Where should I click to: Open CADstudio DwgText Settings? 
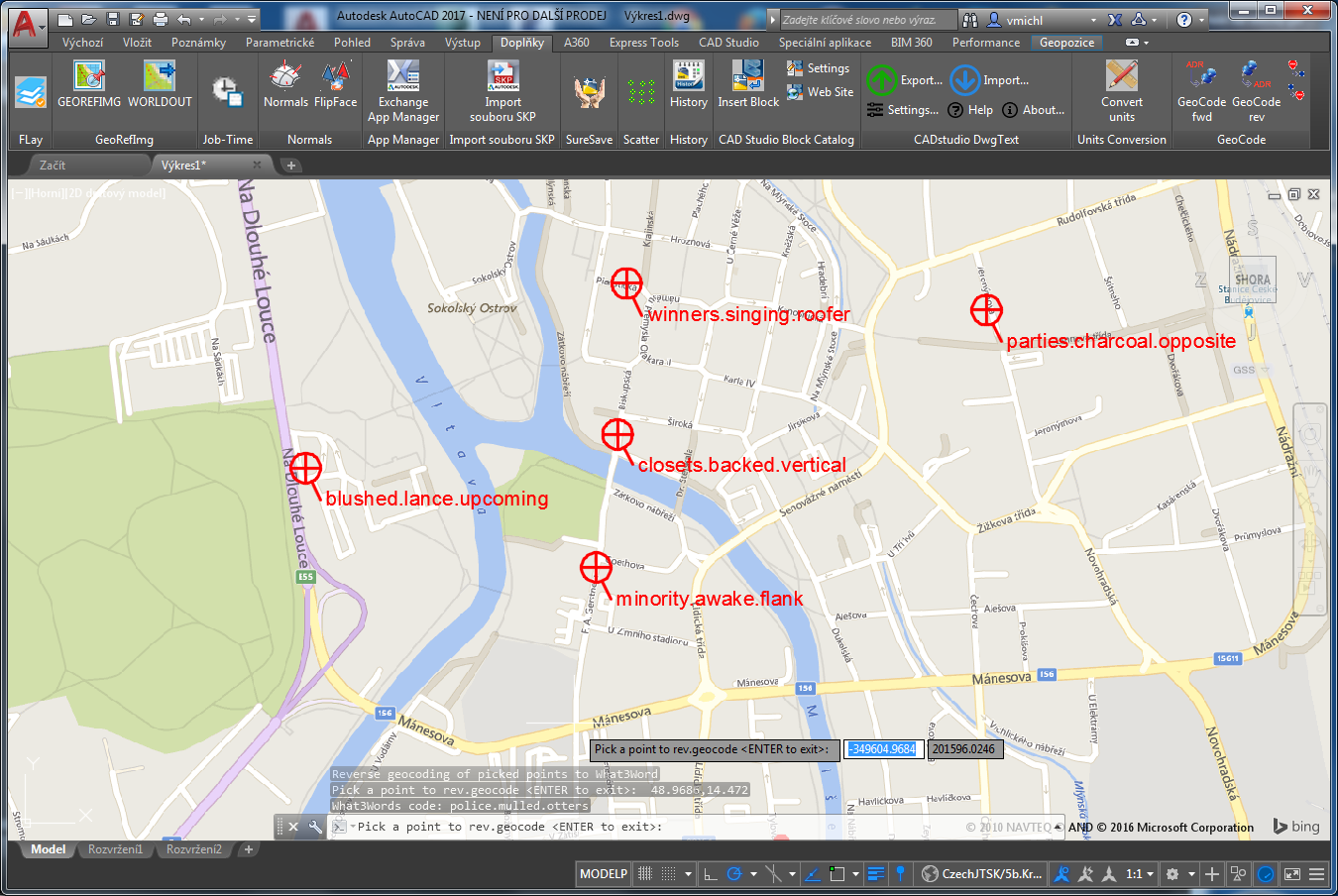pyautogui.click(x=903, y=110)
